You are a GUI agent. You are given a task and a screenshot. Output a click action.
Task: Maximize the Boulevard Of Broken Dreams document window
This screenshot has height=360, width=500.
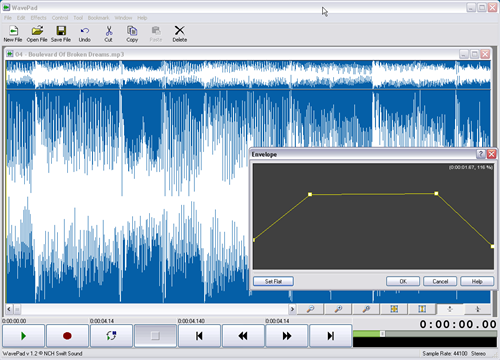click(475, 54)
